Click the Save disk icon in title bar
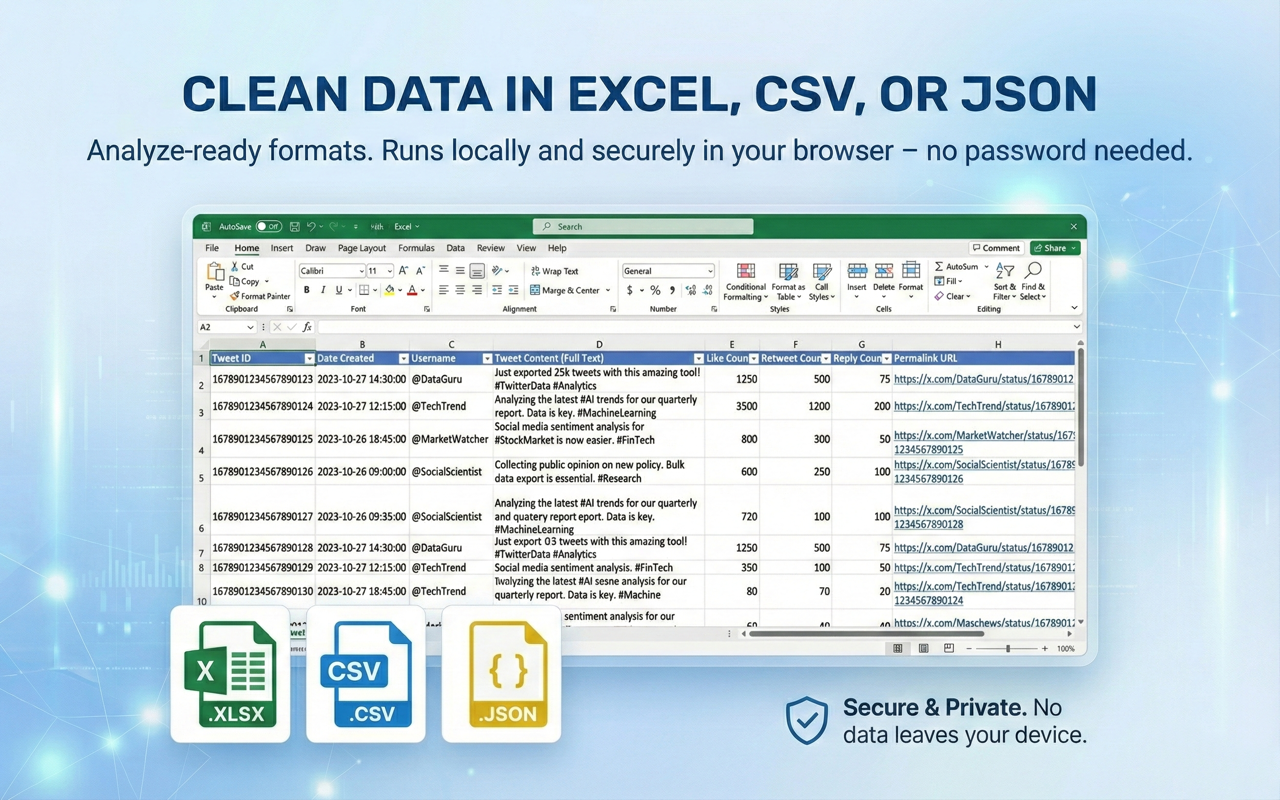The image size is (1280, 800). click(x=296, y=227)
